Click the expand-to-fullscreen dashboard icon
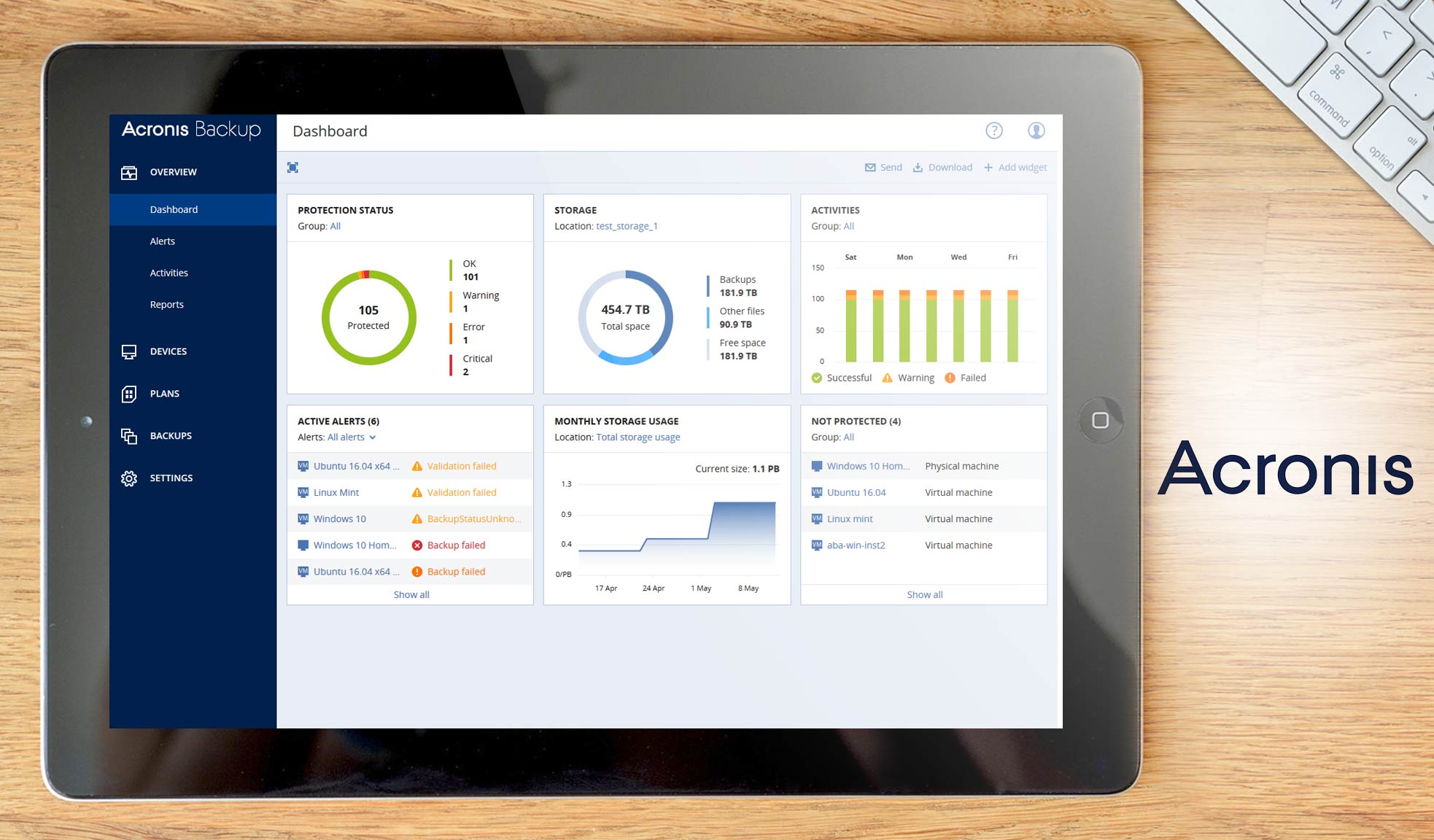Viewport: 1434px width, 840px height. (x=292, y=167)
